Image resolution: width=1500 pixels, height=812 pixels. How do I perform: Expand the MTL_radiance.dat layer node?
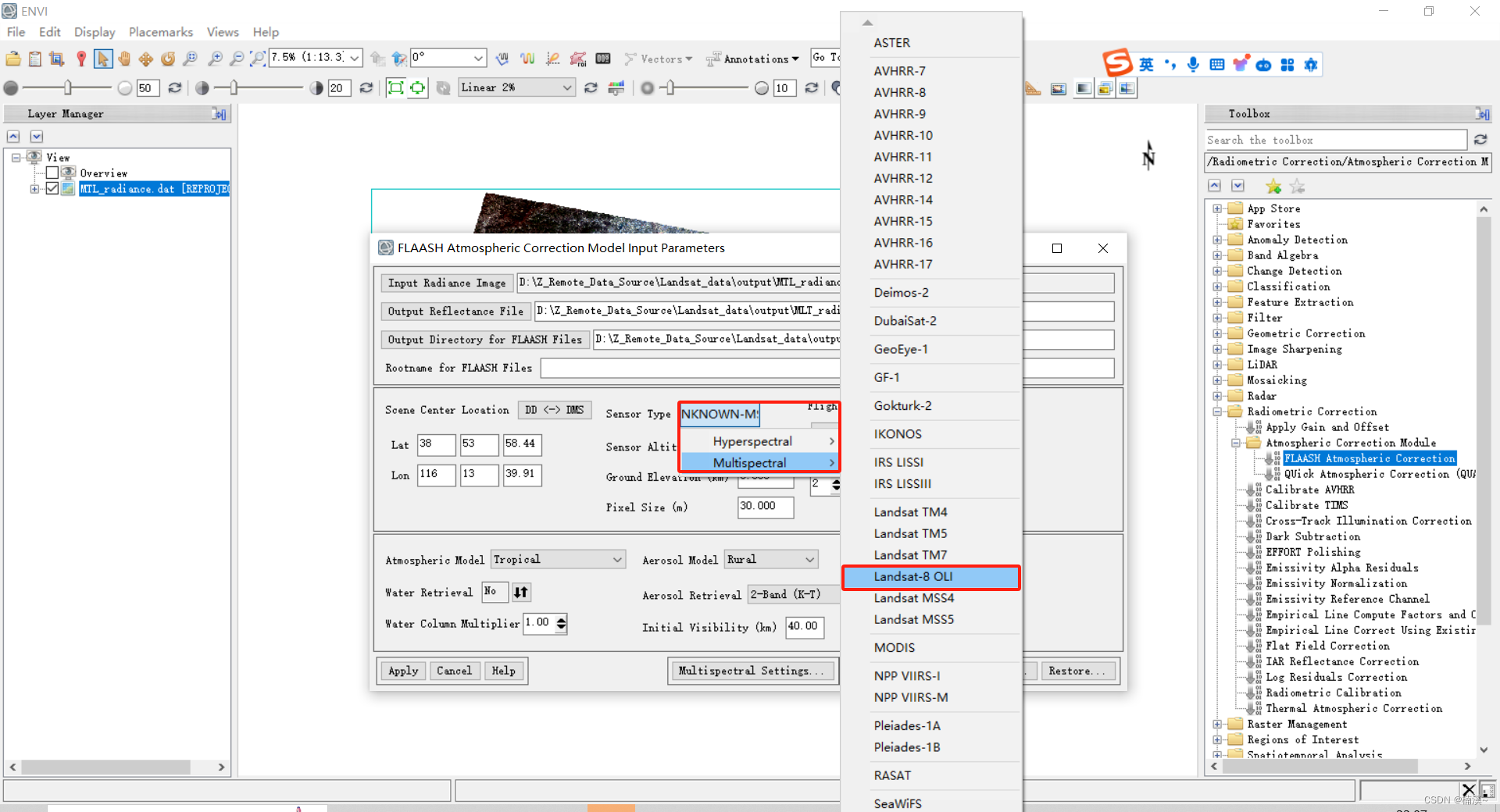pos(34,188)
